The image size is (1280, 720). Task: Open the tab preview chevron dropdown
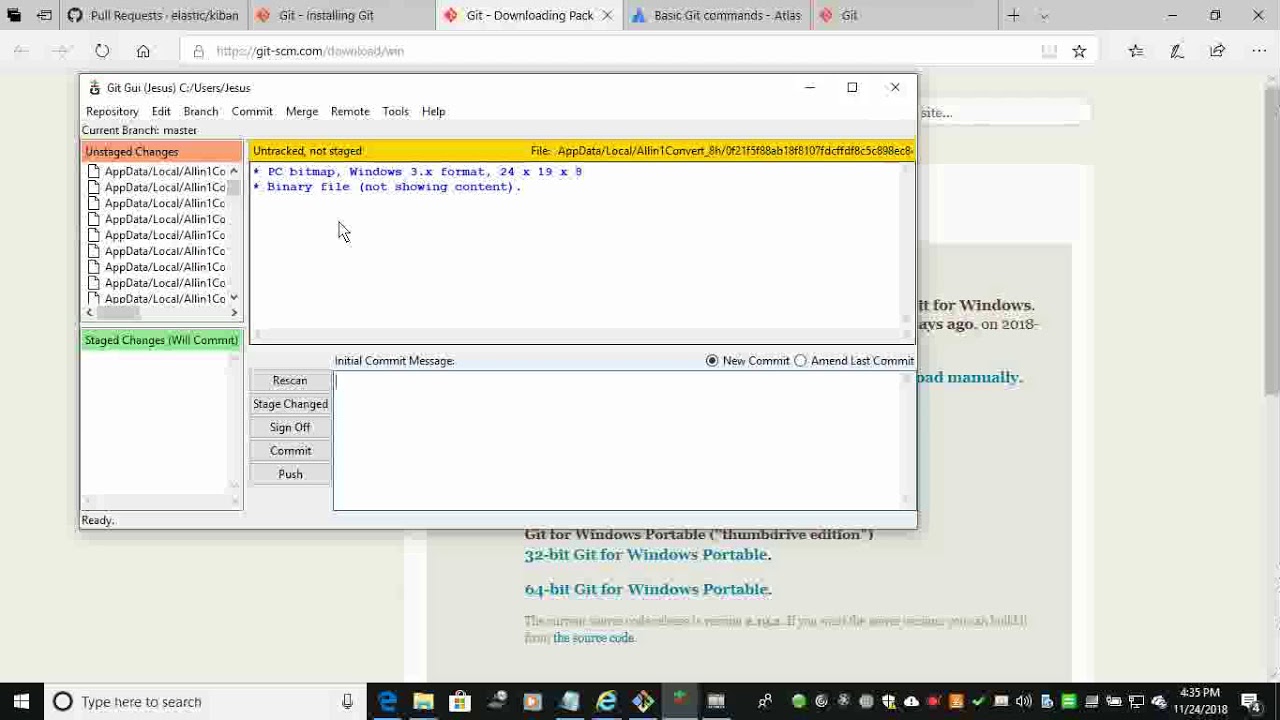[1044, 15]
